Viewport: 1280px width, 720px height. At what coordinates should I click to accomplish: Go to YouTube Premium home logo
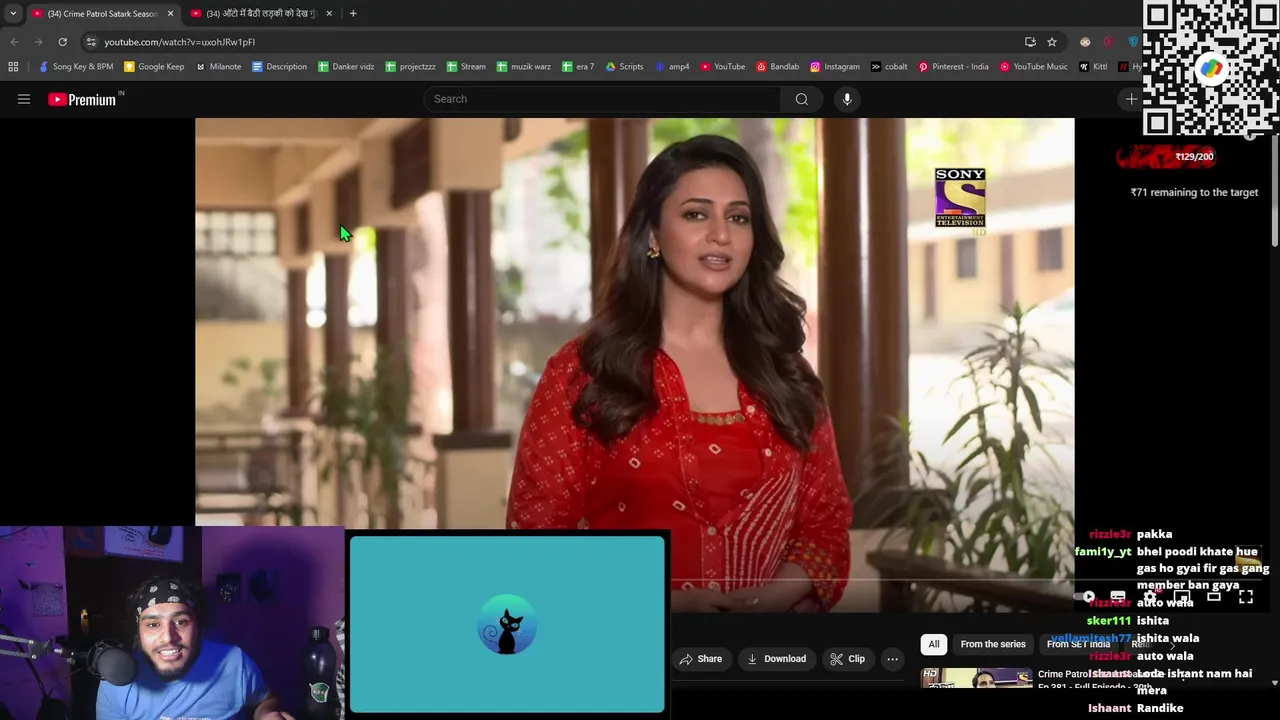coord(85,99)
